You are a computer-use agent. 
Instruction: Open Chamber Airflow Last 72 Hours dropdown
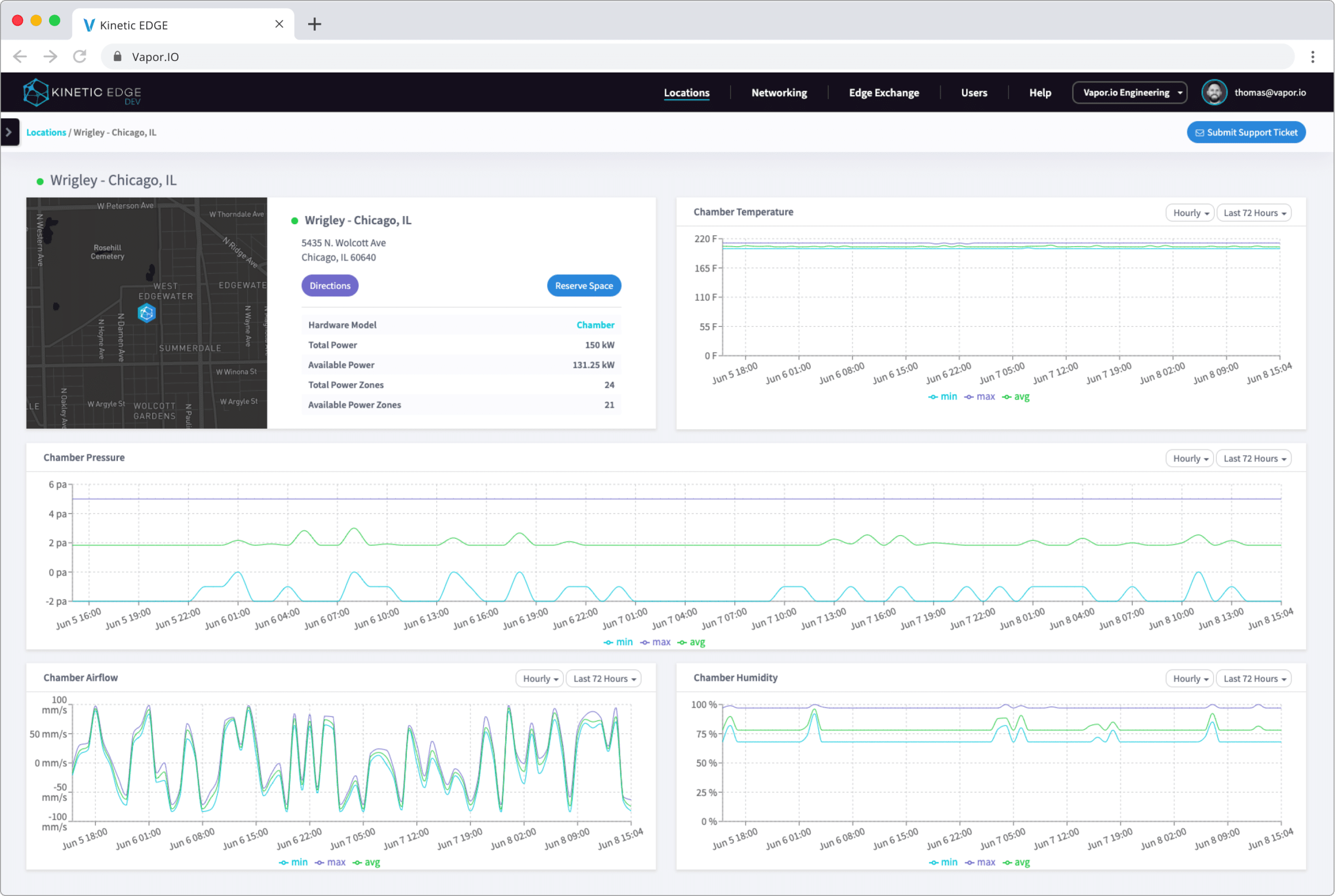pos(603,679)
